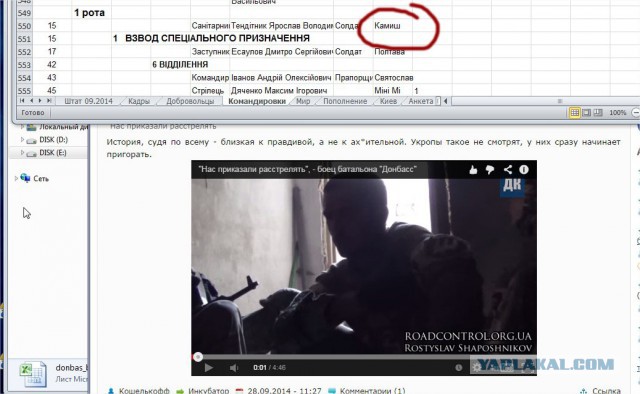
Task: Expand the 'Сеть' network tree node
Action: pyautogui.click(x=16, y=178)
